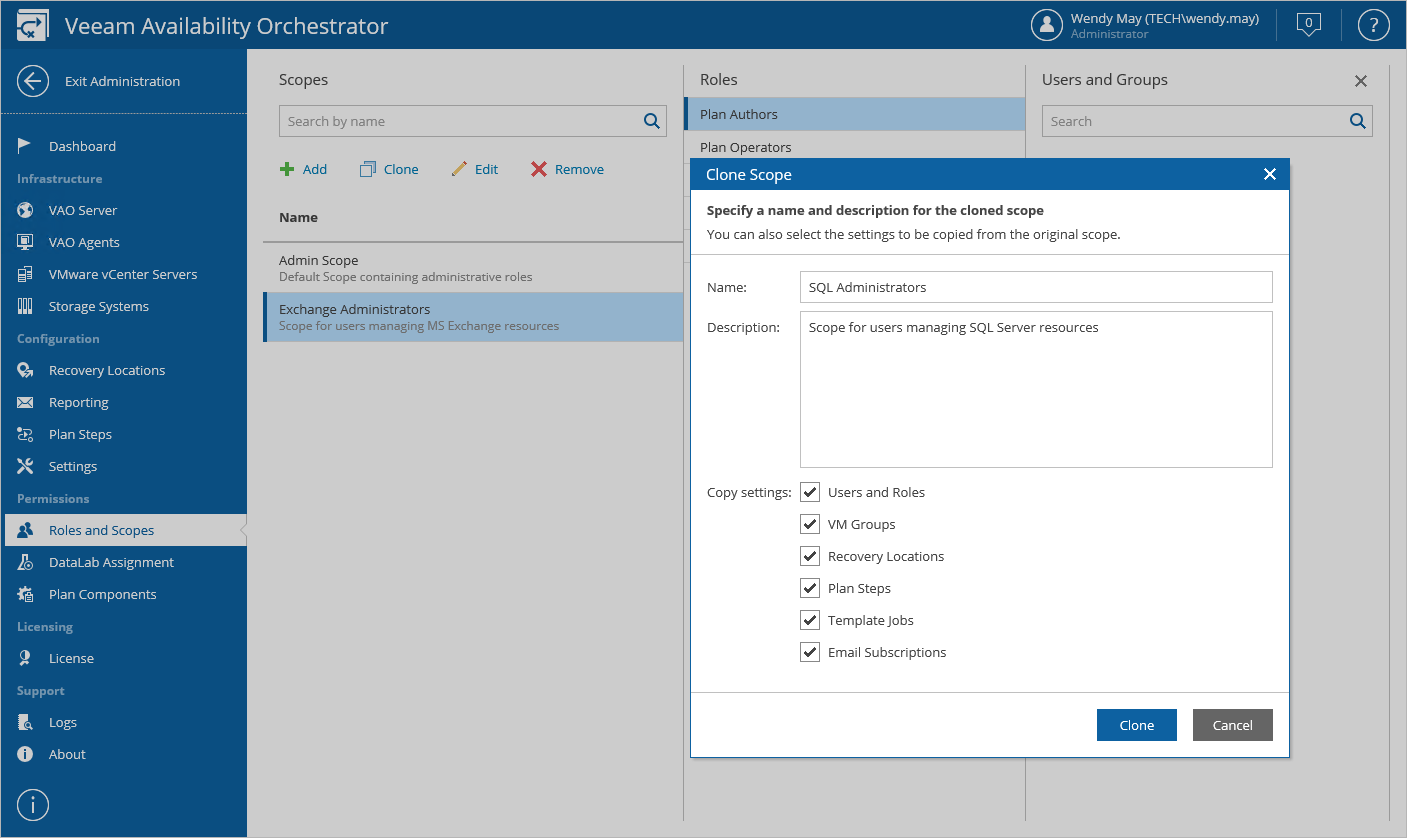This screenshot has height=838, width=1407.
Task: Click the Exit Administration back arrow icon
Action: click(x=33, y=81)
